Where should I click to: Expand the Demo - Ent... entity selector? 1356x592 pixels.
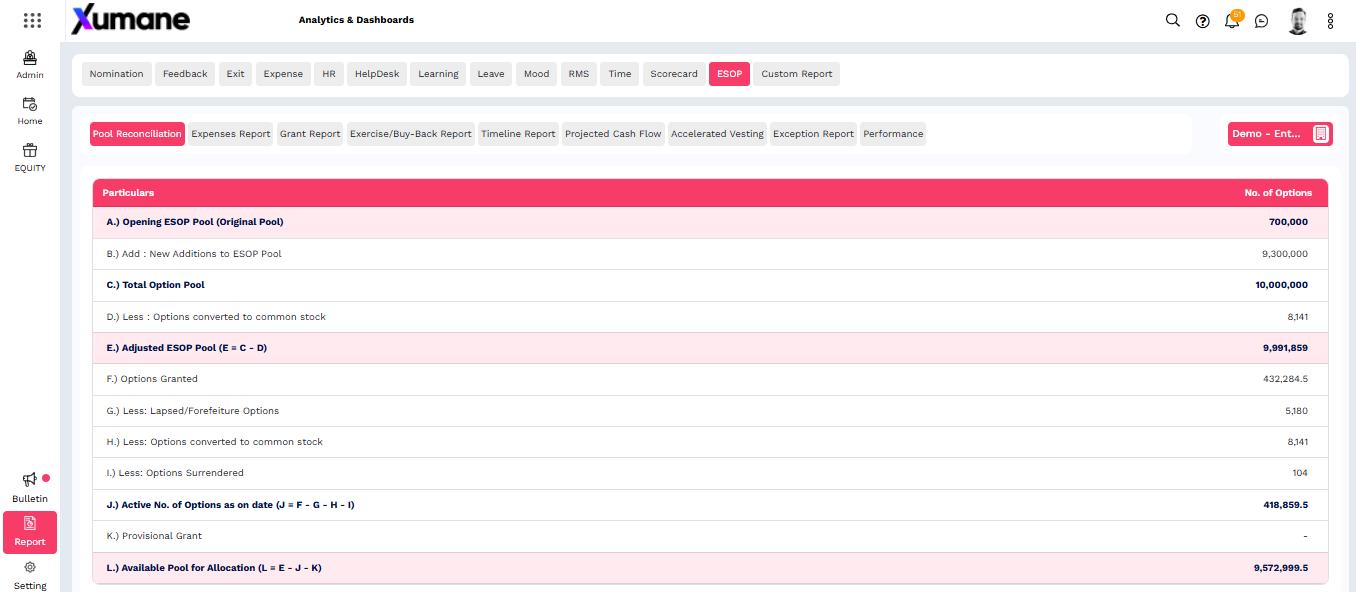click(1280, 134)
